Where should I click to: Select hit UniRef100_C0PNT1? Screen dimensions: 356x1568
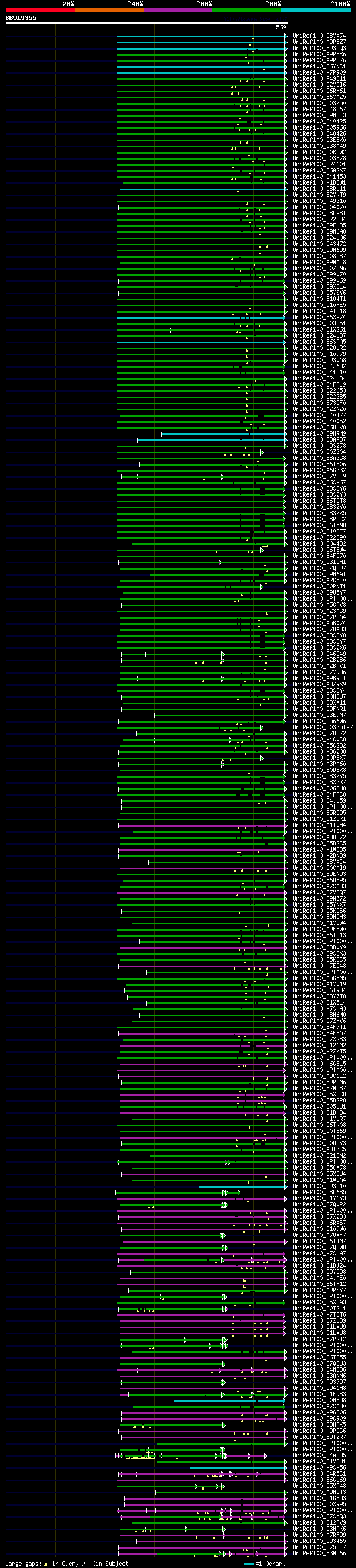click(x=319, y=587)
